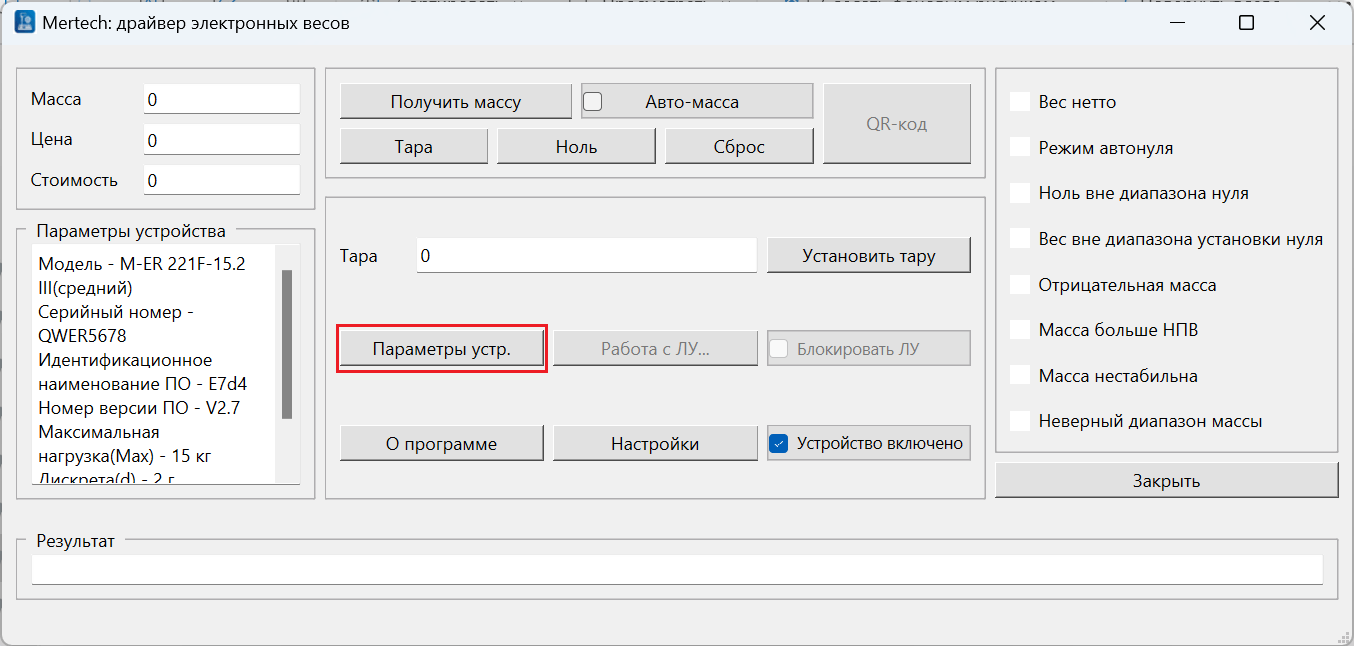The width and height of the screenshot is (1354, 646).
Task: Click the Работа с ЛУ... button
Action: [x=656, y=349]
